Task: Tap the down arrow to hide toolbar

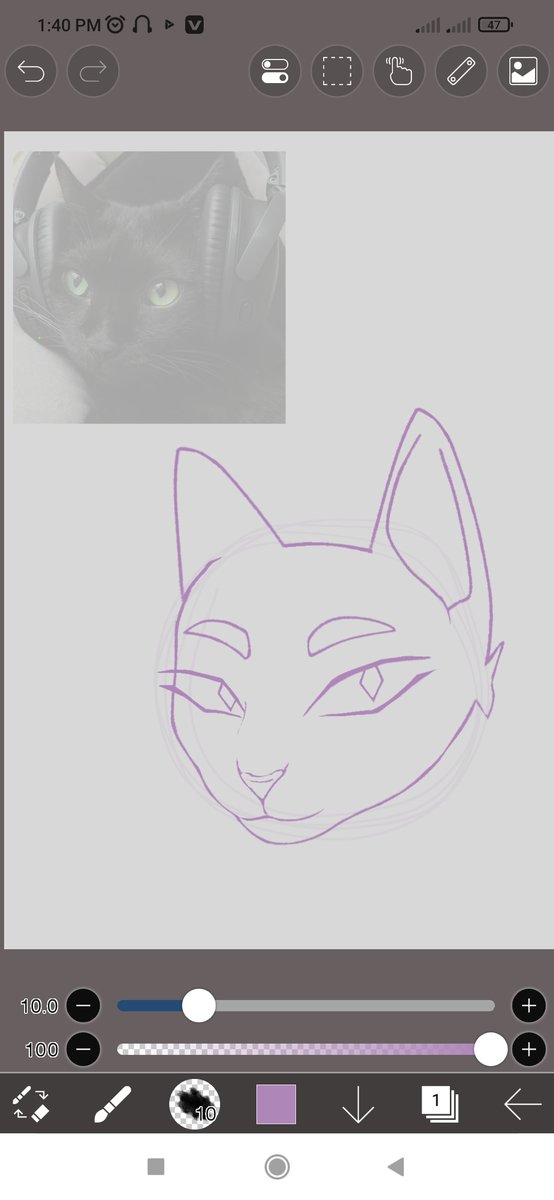Action: 357,1105
